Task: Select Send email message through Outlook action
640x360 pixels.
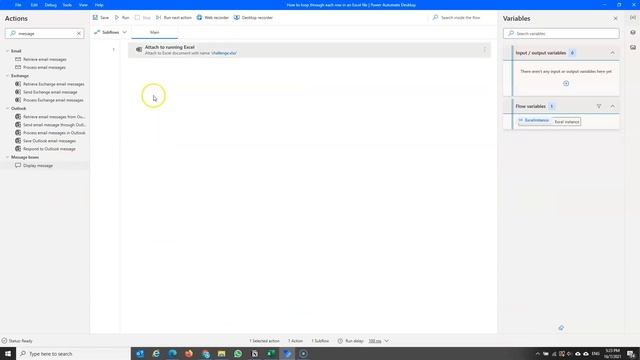Action: click(50, 124)
